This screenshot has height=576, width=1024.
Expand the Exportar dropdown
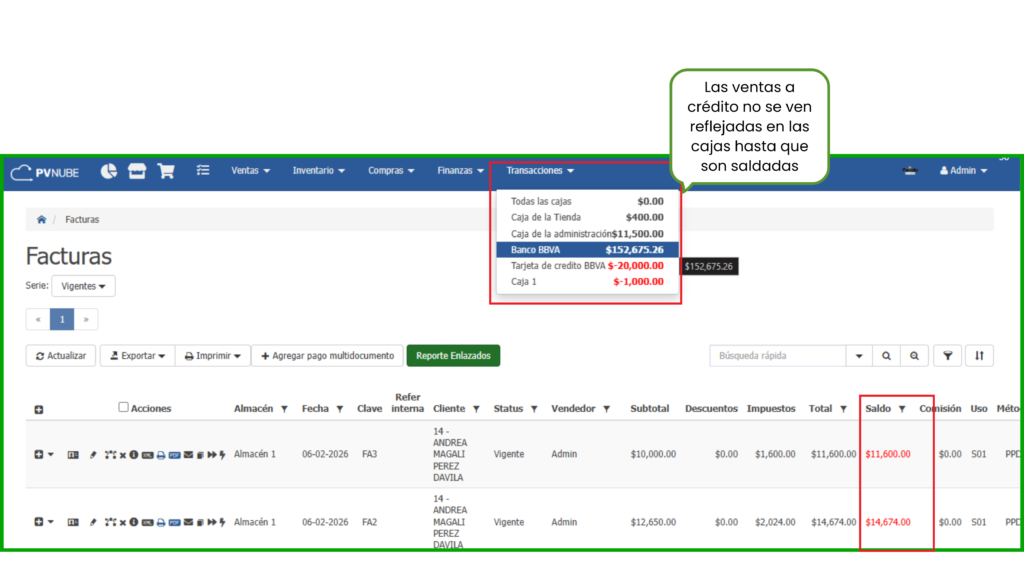[x=137, y=355]
